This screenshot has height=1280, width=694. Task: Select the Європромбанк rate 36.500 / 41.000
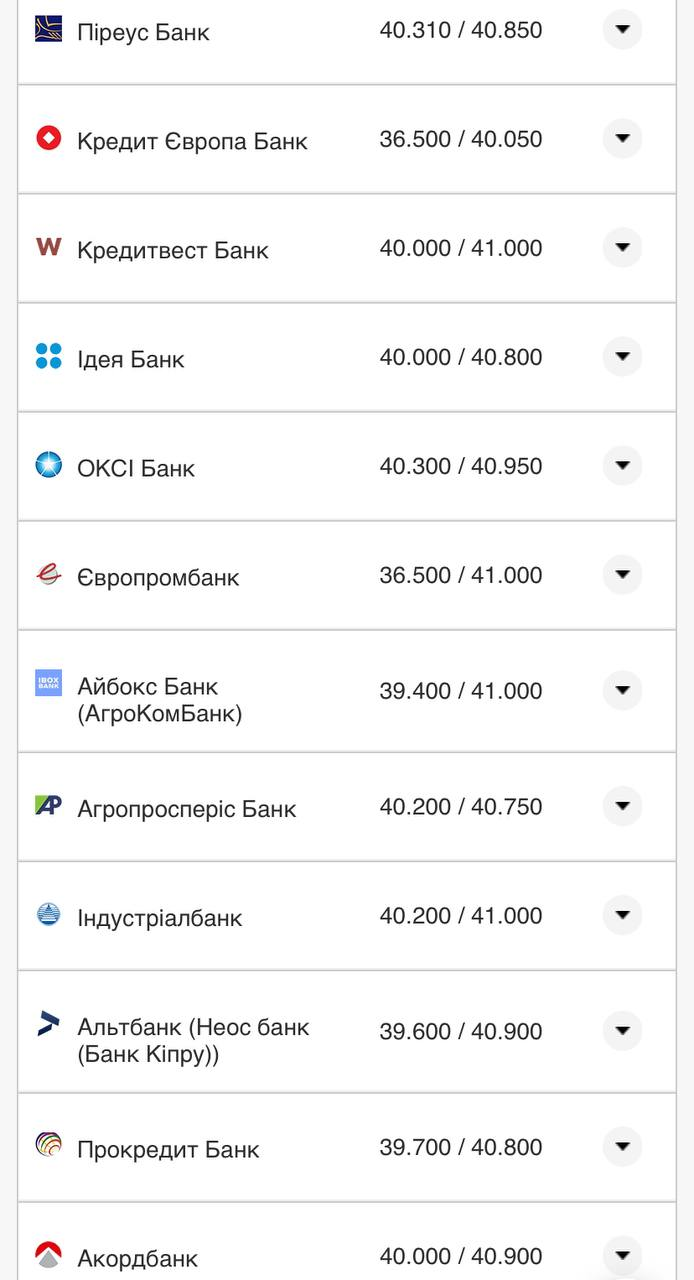[460, 576]
